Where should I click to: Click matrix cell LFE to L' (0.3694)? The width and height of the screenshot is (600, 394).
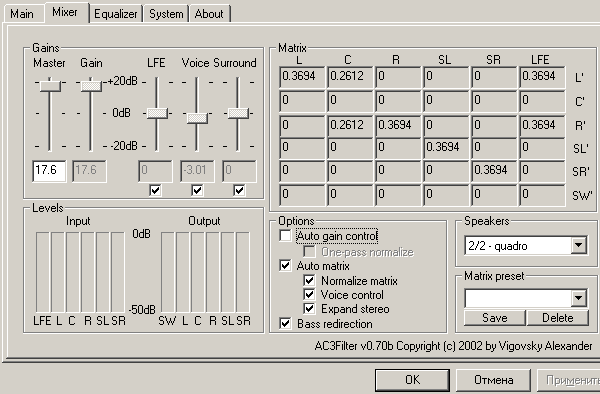pos(542,78)
